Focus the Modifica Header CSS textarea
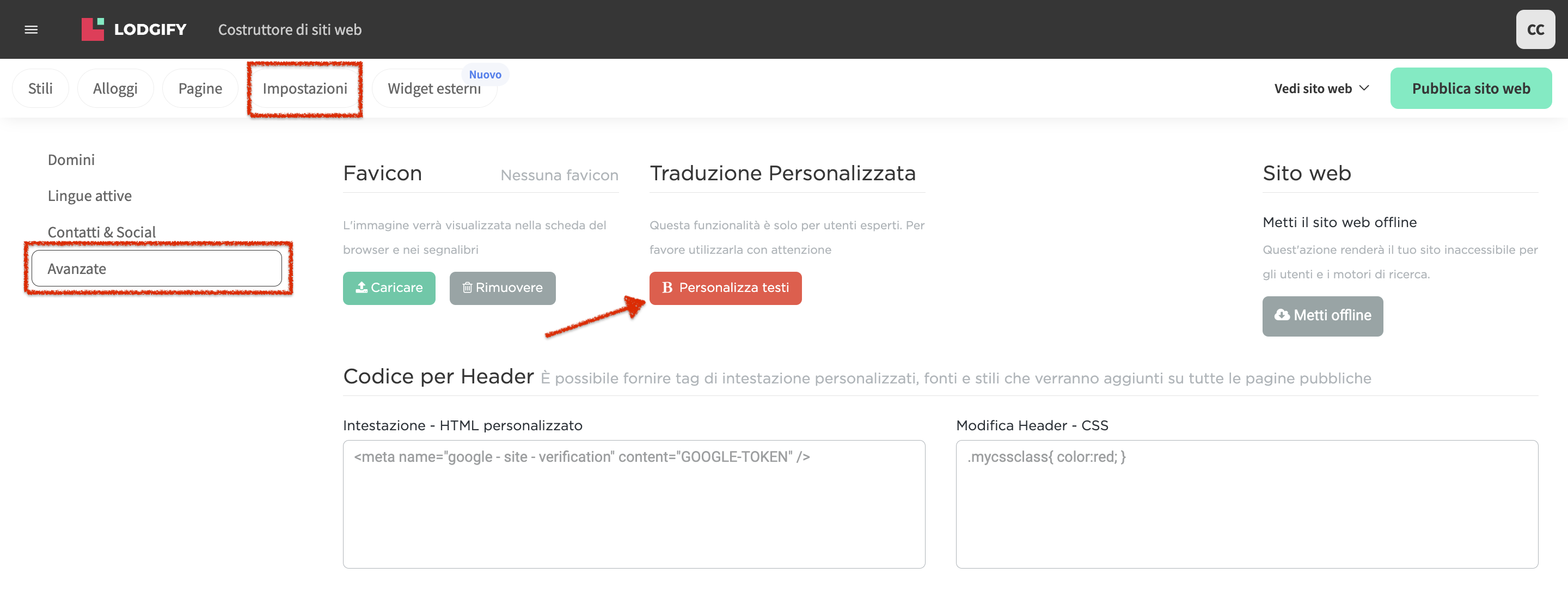Image resolution: width=1568 pixels, height=598 pixels. click(x=1247, y=504)
